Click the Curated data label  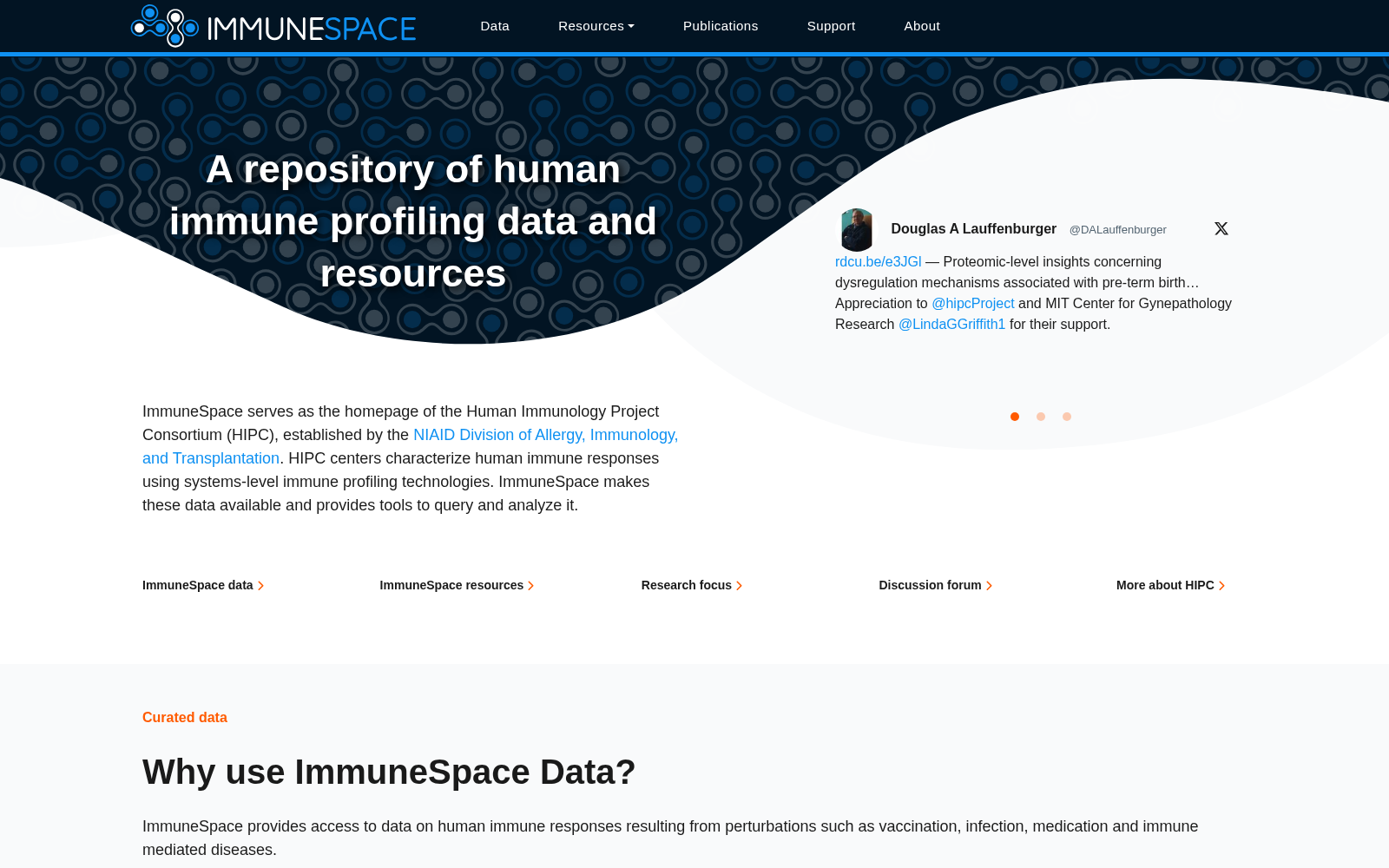185,718
